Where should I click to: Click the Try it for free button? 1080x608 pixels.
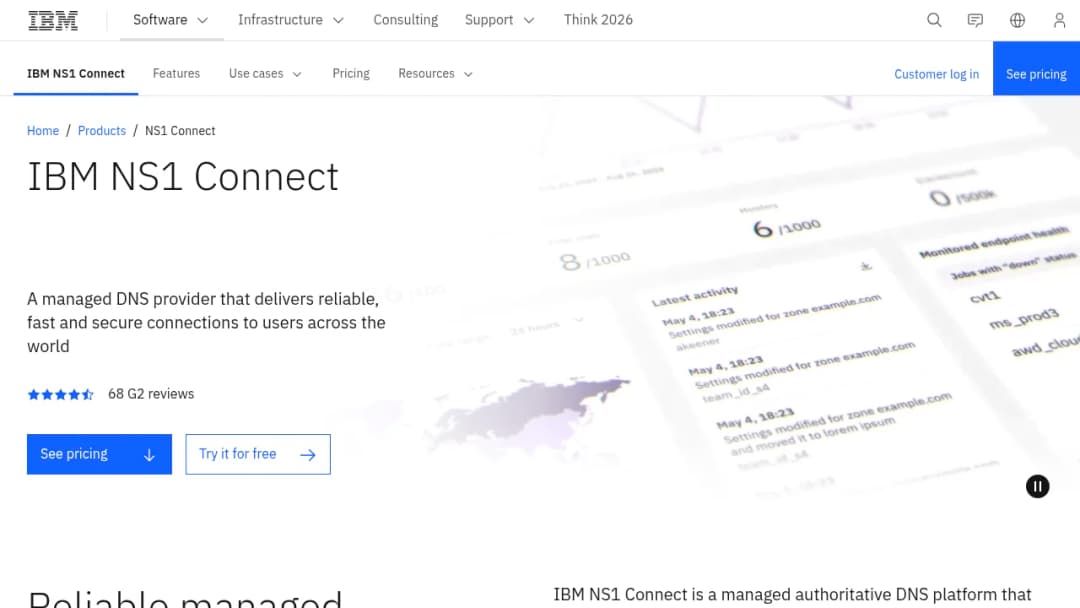pyautogui.click(x=258, y=454)
